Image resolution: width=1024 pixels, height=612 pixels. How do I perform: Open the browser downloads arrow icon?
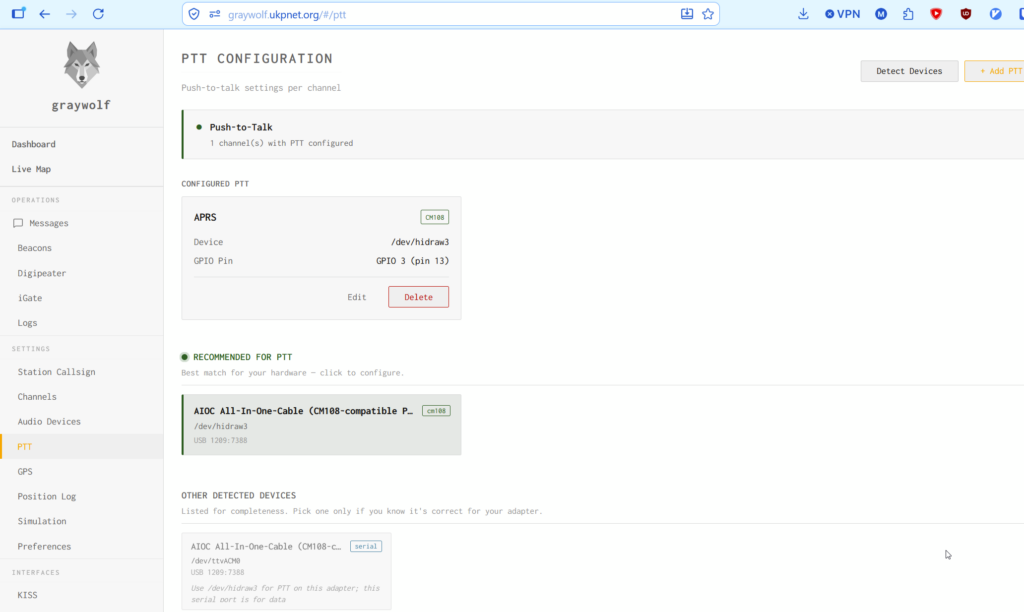pyautogui.click(x=803, y=14)
